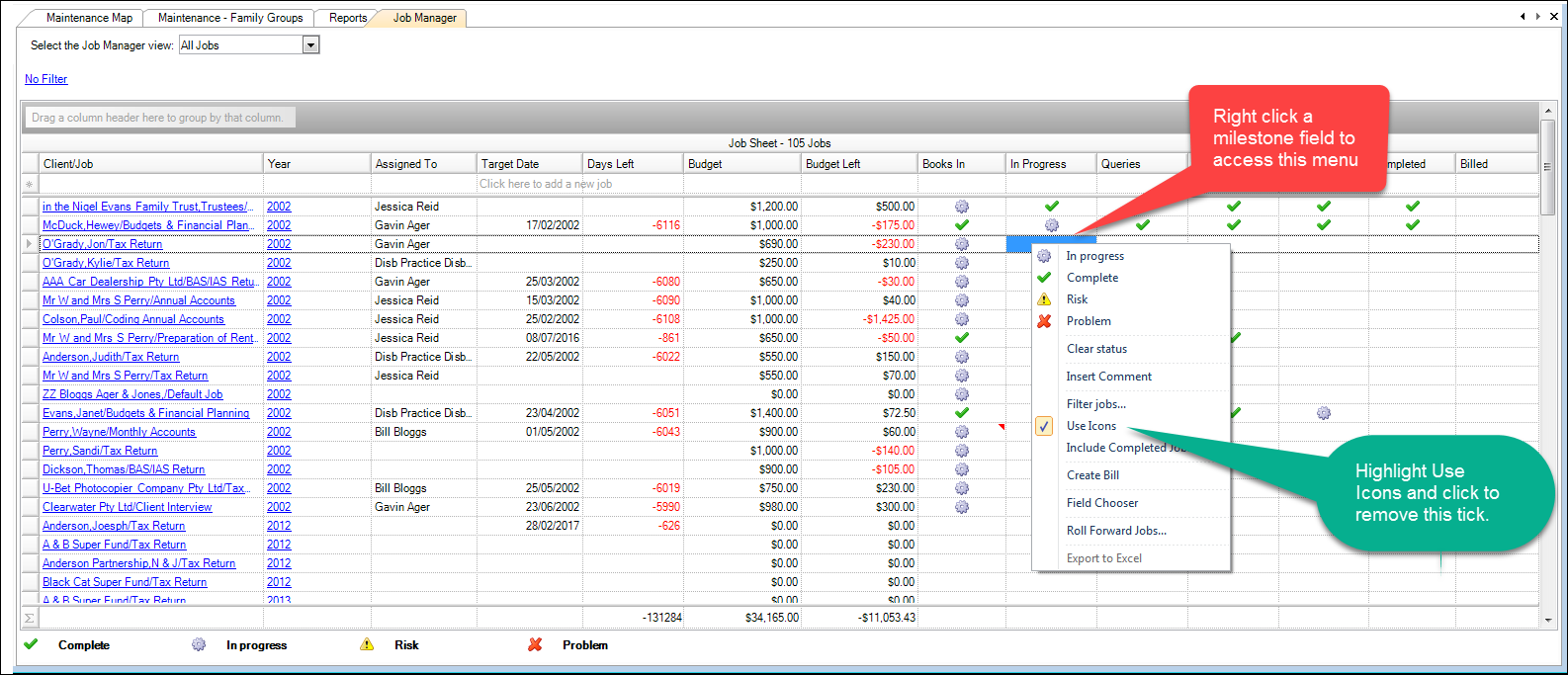Open the Job Manager view dropdown
Screen dimensions: 1568x675
(310, 45)
